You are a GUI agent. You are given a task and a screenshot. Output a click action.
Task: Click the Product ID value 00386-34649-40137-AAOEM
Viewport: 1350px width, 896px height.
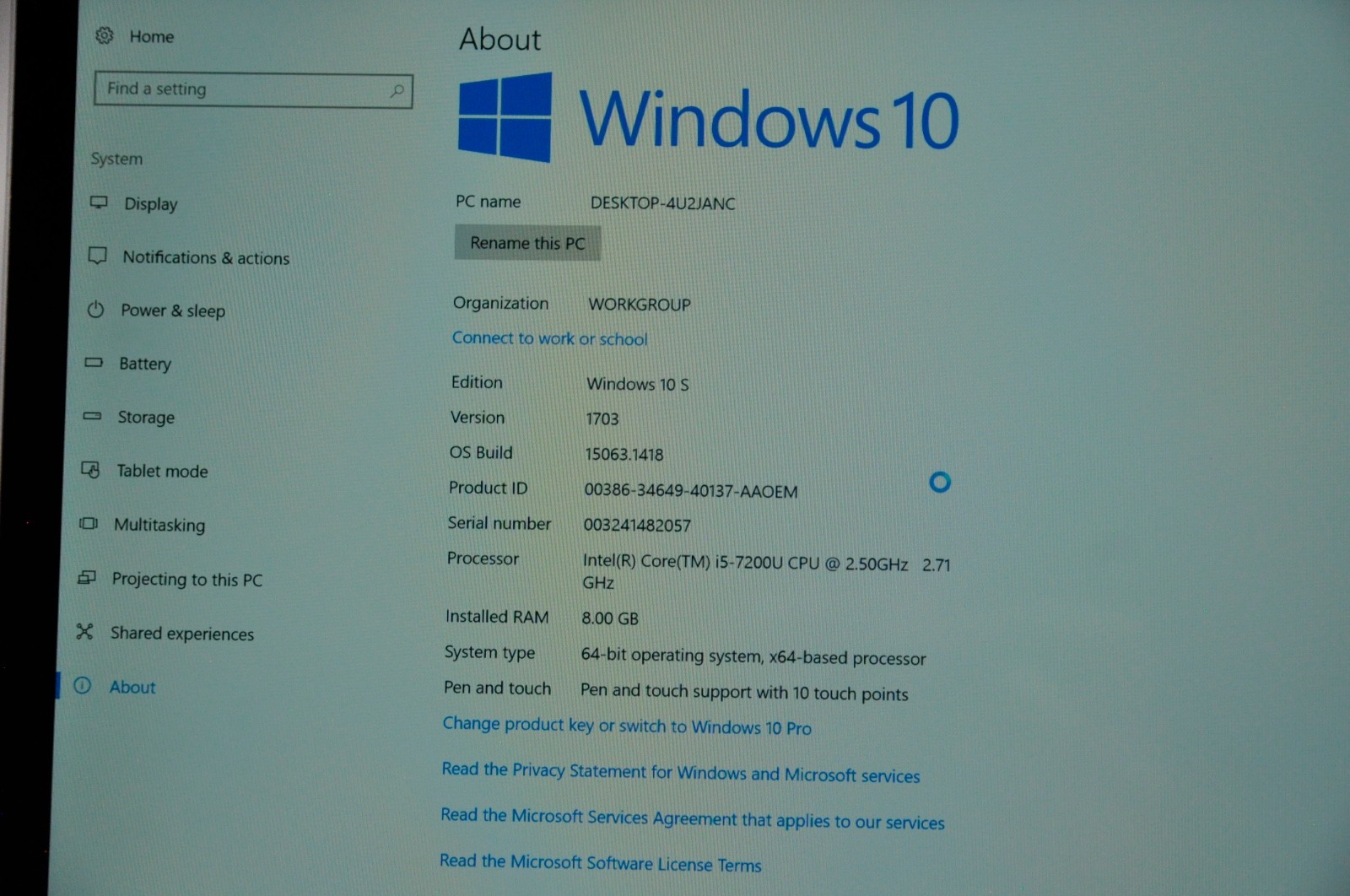691,491
